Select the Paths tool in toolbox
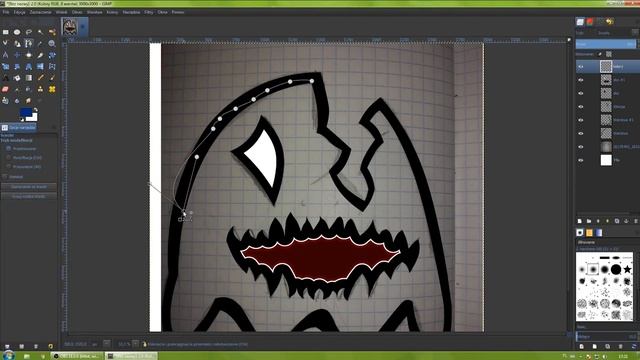Screen dimensions: 640x360 pos(29,43)
